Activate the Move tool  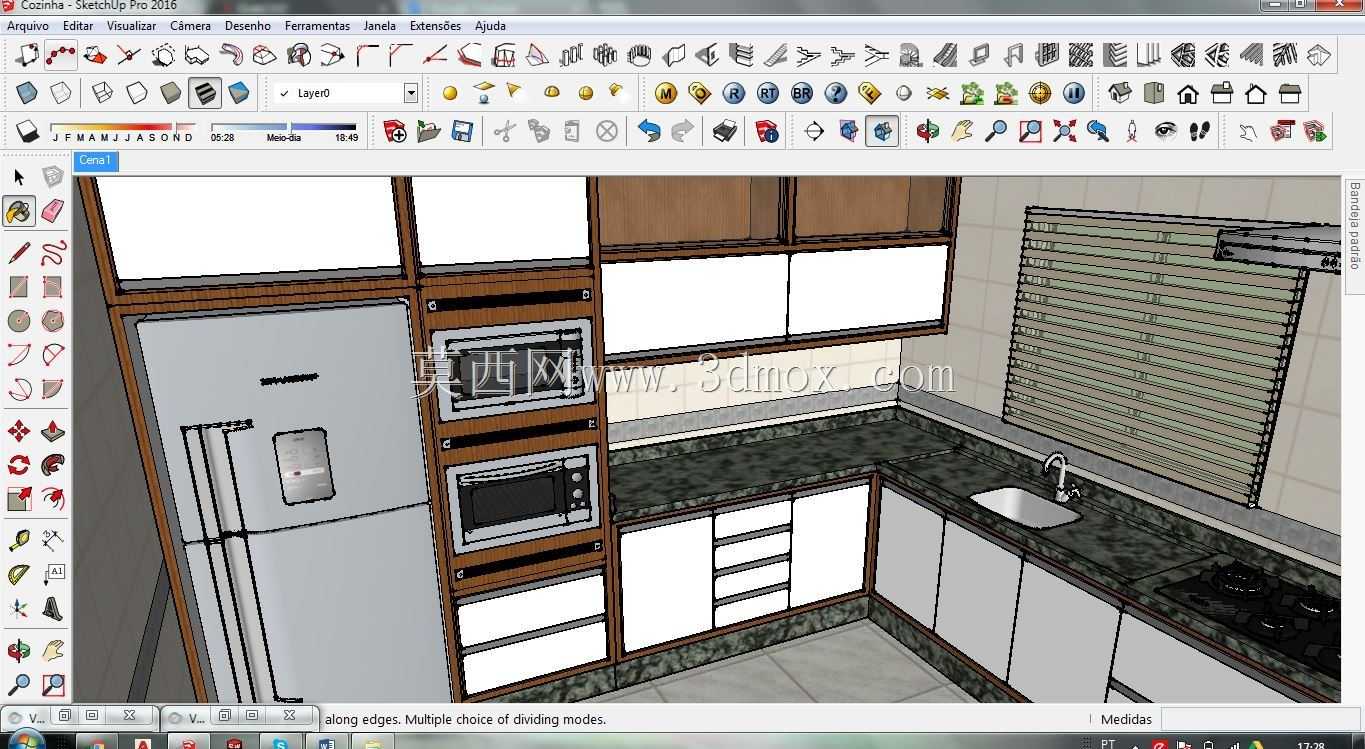[19, 431]
